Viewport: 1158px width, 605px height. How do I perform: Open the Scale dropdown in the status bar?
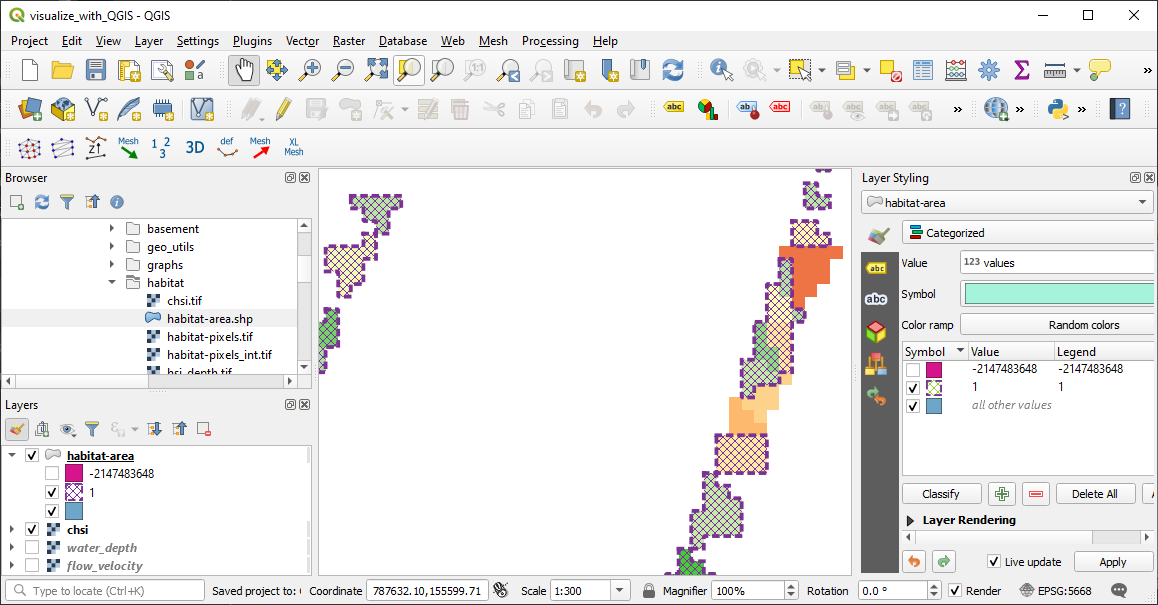point(617,590)
